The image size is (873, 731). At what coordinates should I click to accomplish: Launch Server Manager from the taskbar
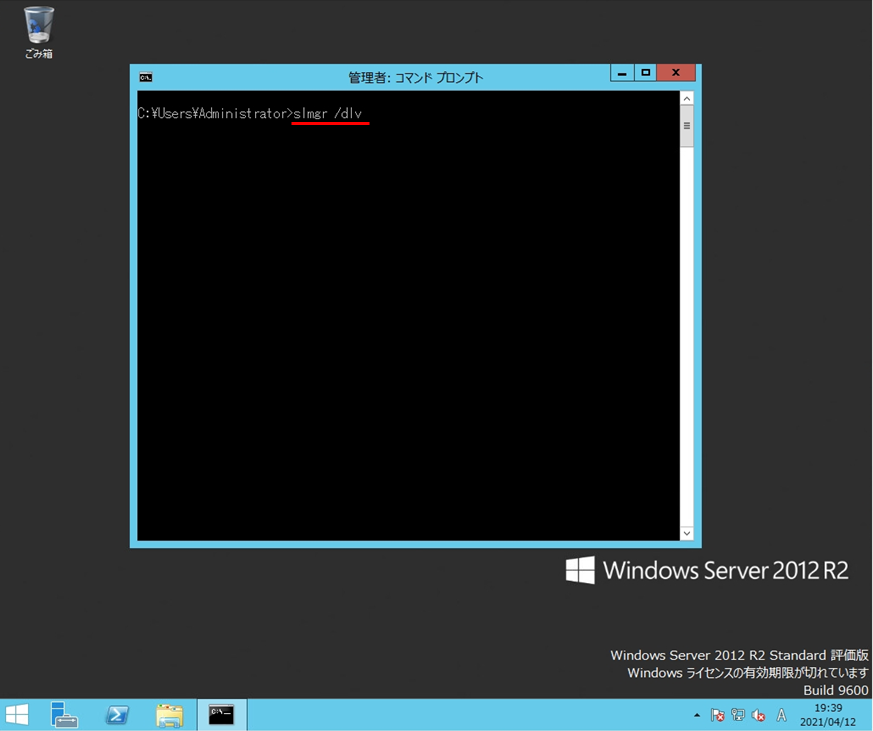[x=64, y=714]
